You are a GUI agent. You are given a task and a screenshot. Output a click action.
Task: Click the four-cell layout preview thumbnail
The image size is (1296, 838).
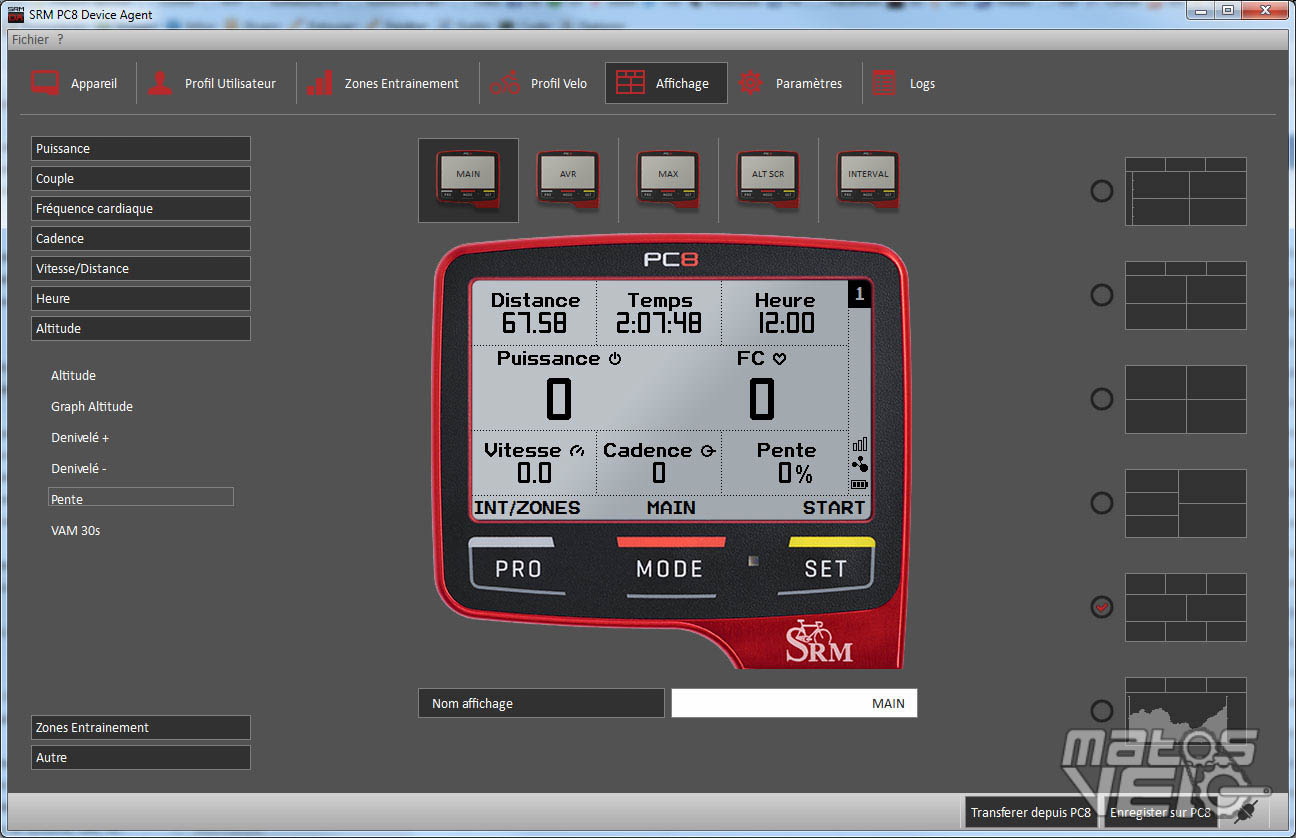pos(1186,399)
